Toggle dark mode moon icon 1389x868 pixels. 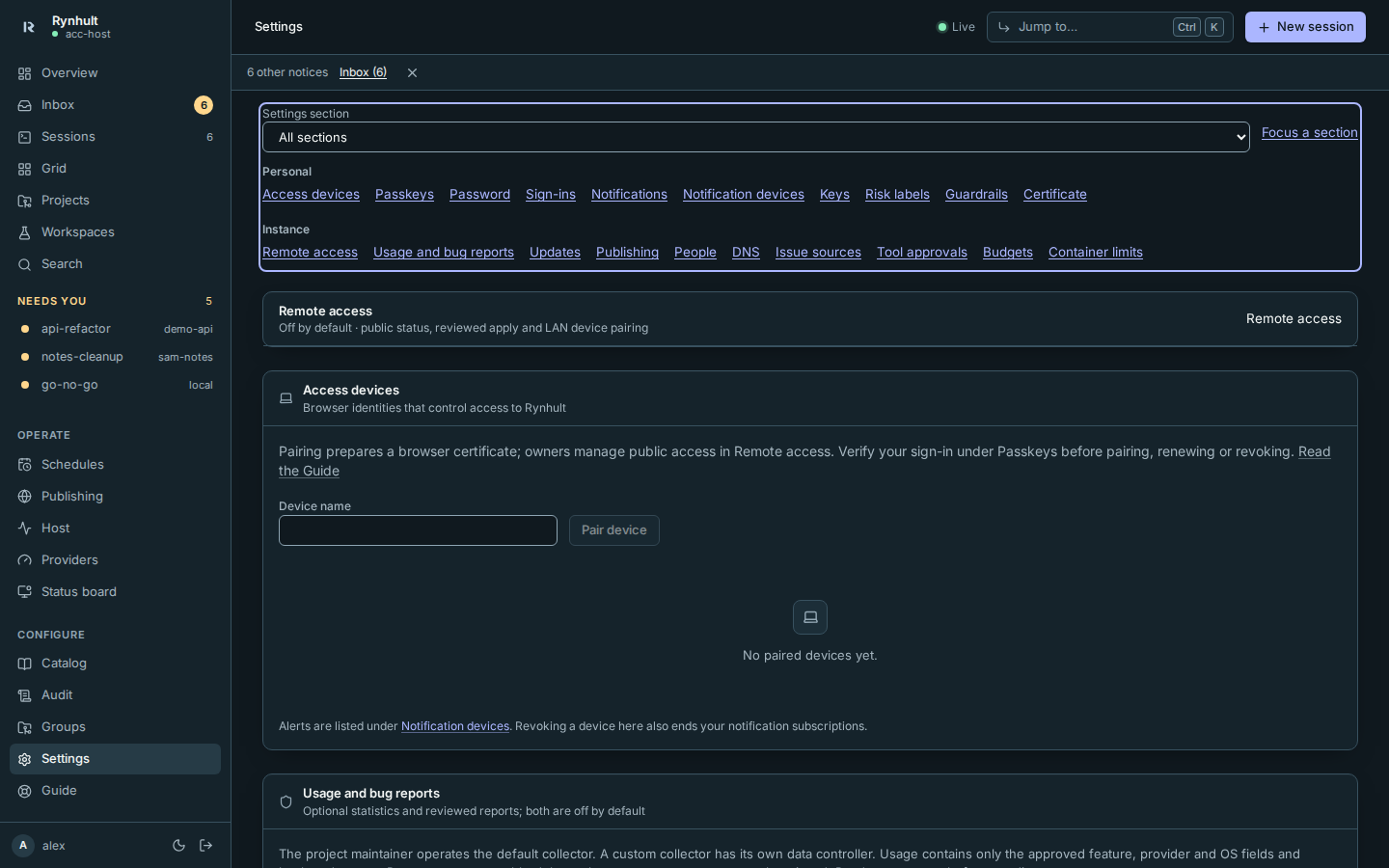click(178, 846)
